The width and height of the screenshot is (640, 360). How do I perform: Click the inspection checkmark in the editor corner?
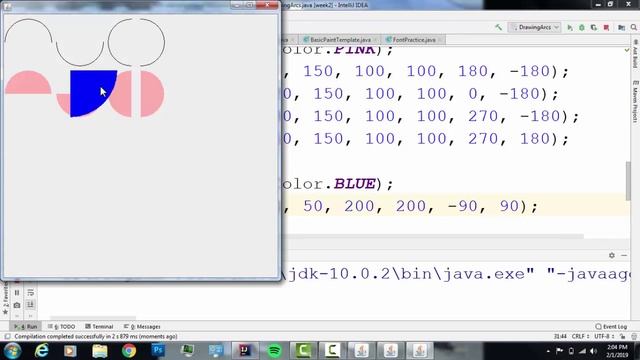coord(627,50)
